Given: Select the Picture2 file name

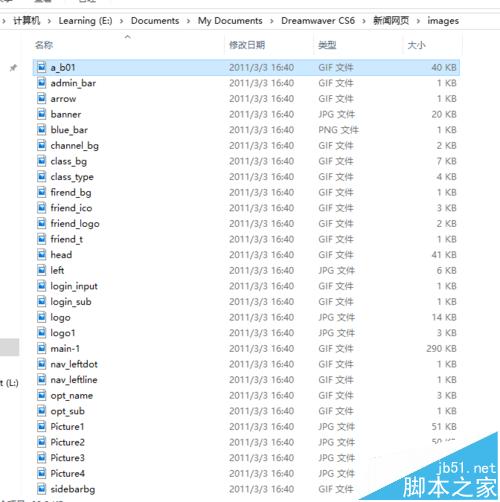Looking at the screenshot, I should [x=67, y=442].
